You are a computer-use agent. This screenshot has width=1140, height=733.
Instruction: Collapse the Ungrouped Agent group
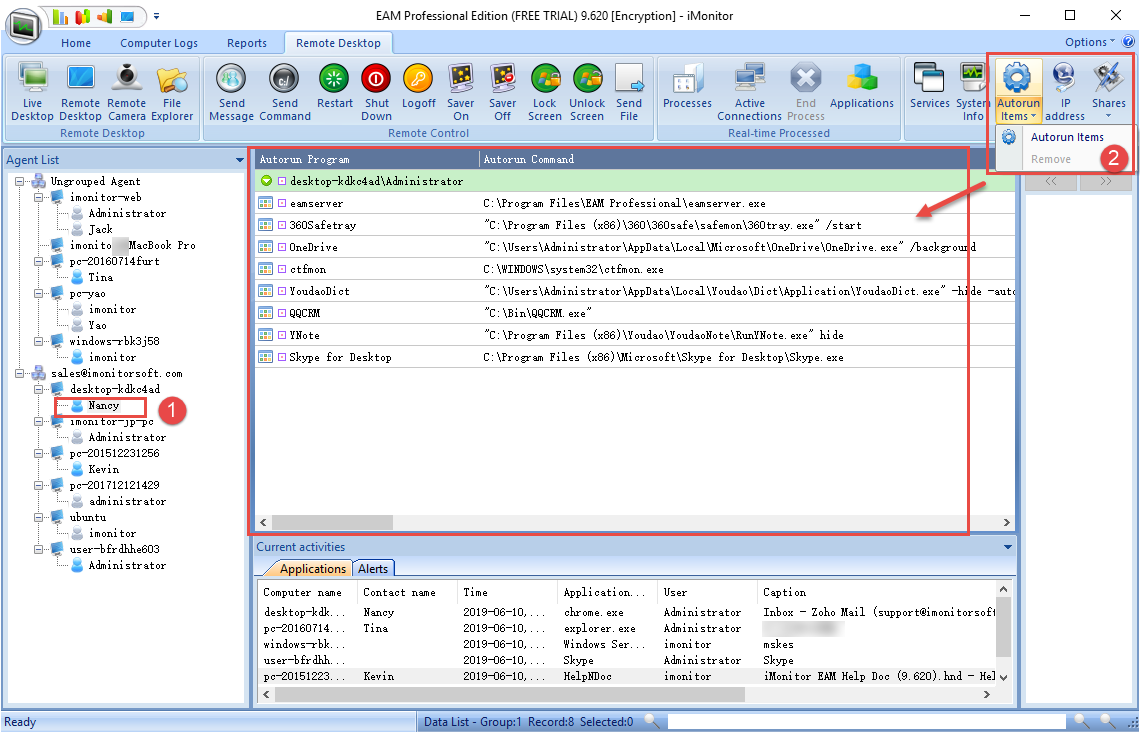click(x=20, y=181)
